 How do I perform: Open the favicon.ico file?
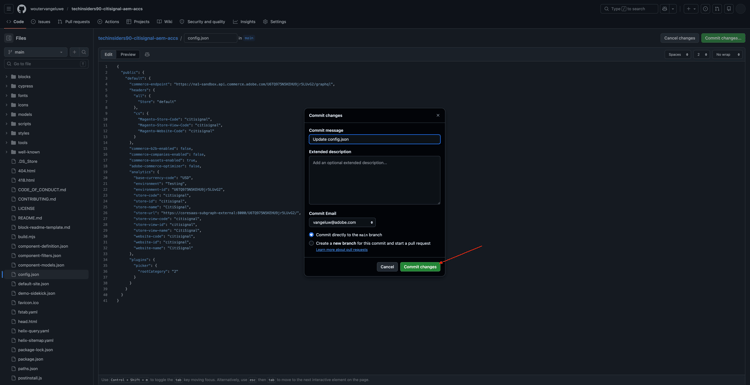point(28,303)
